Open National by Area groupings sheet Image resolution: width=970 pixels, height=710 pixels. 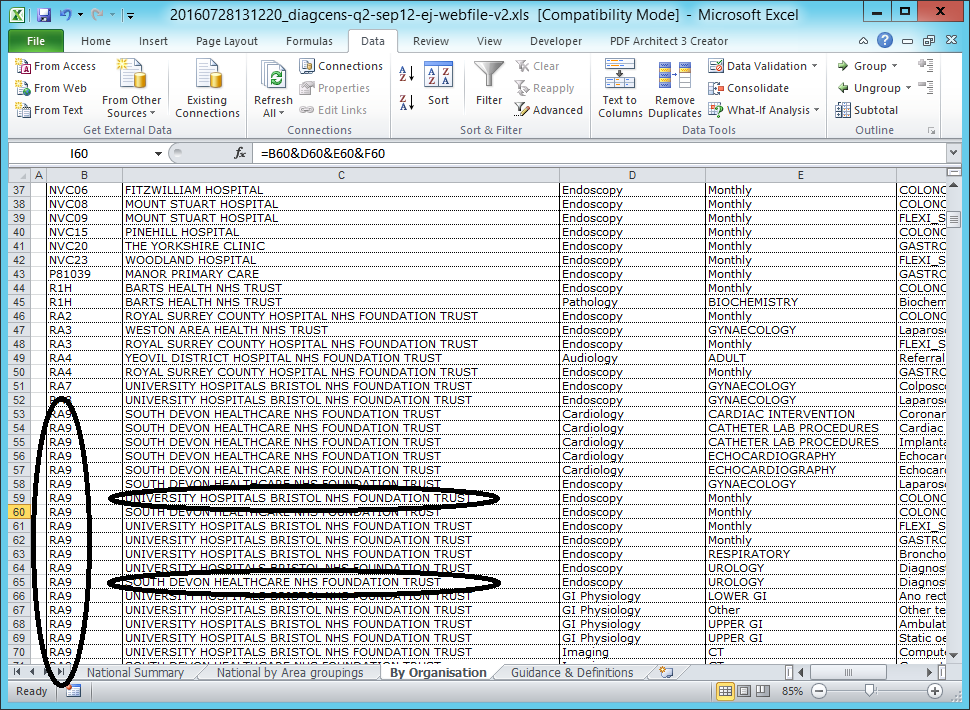pos(290,672)
